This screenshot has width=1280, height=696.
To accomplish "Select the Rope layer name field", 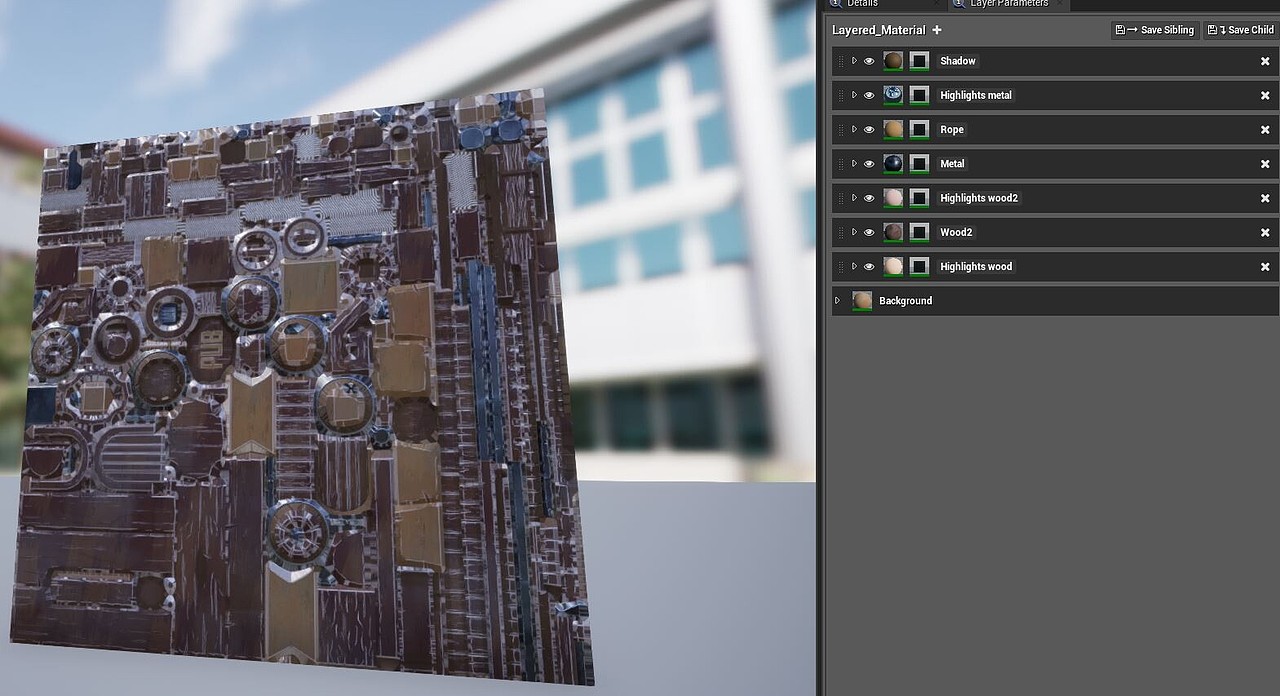I will pyautogui.click(x=952, y=129).
